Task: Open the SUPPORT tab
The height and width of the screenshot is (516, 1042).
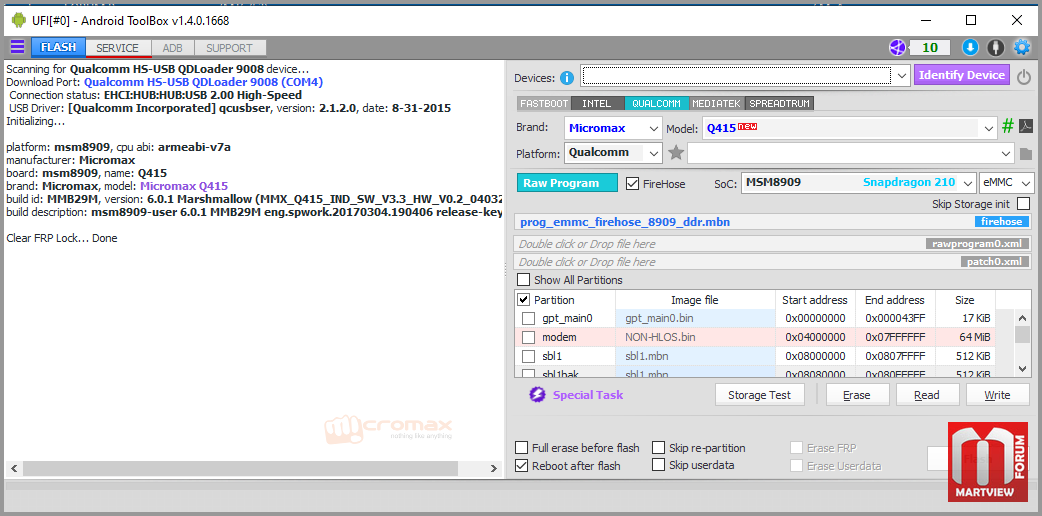Action: tap(229, 48)
